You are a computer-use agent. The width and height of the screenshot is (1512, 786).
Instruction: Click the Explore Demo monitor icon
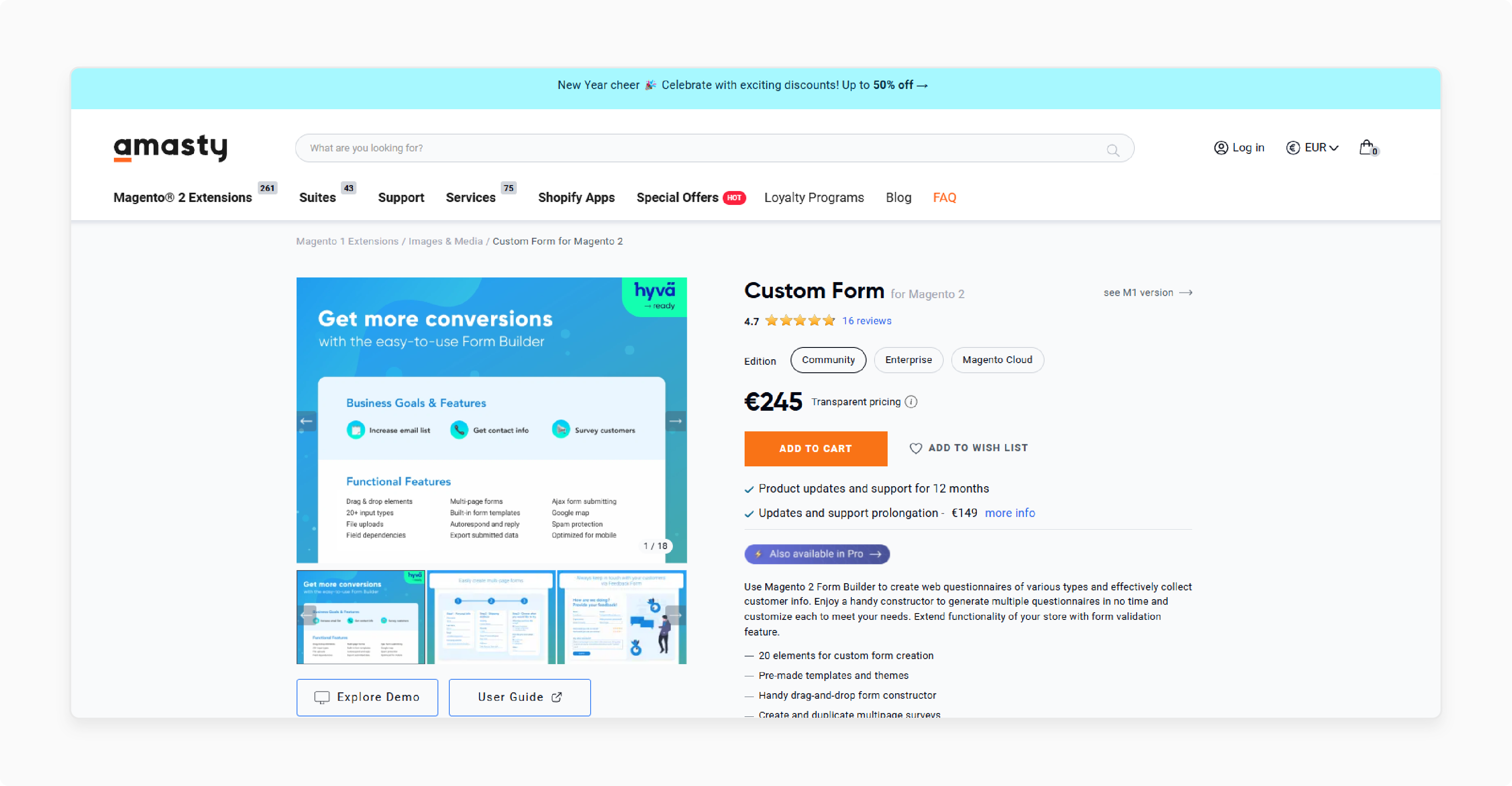(321, 697)
